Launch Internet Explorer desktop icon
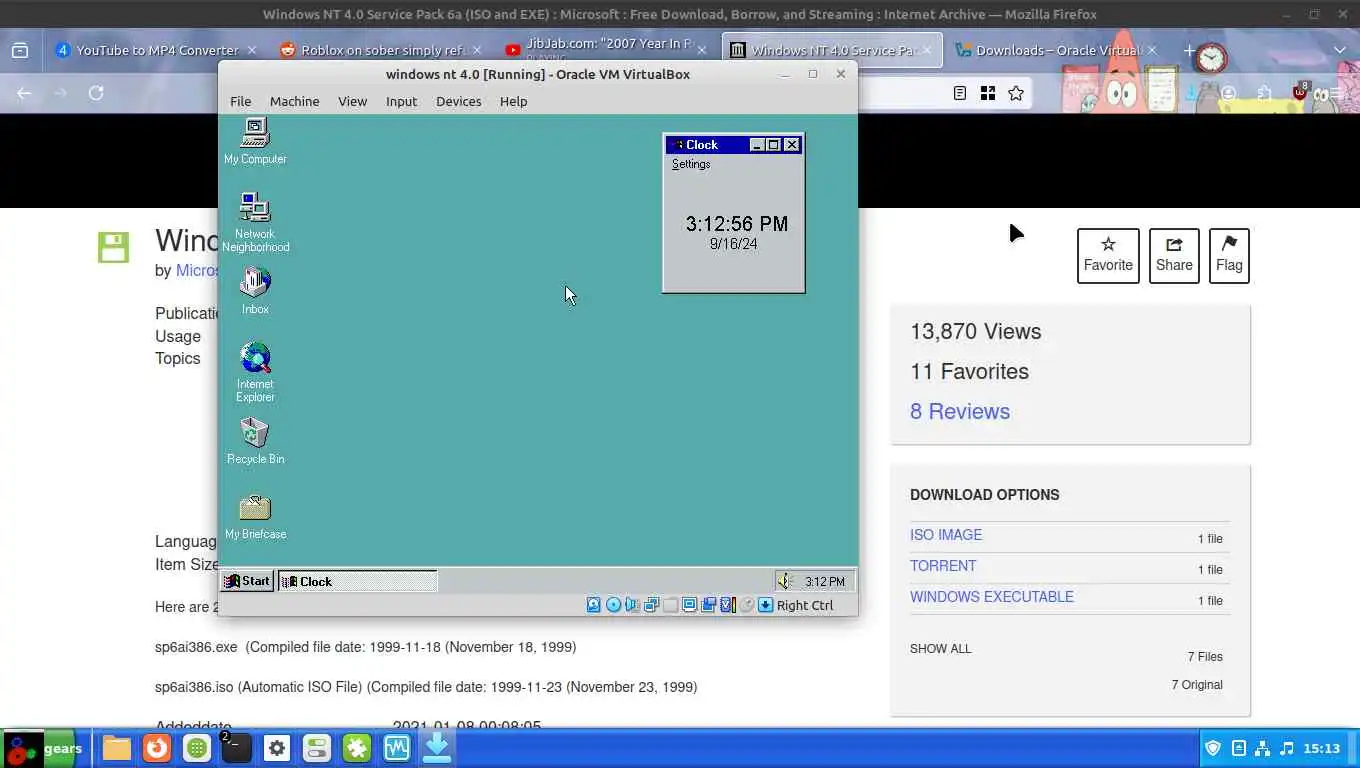This screenshot has height=768, width=1360. click(255, 372)
